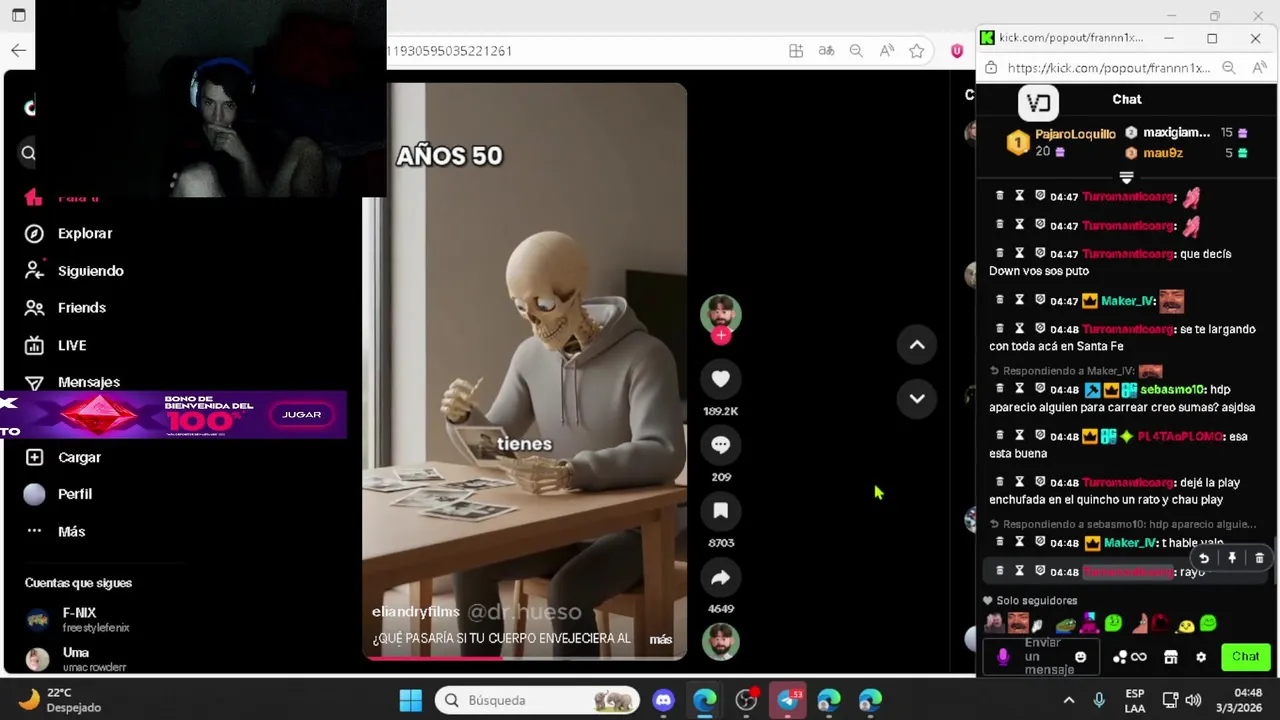Delete the 04:48 Maker_IV 't hable valo' message
This screenshot has height=720, width=1280.
(x=999, y=542)
